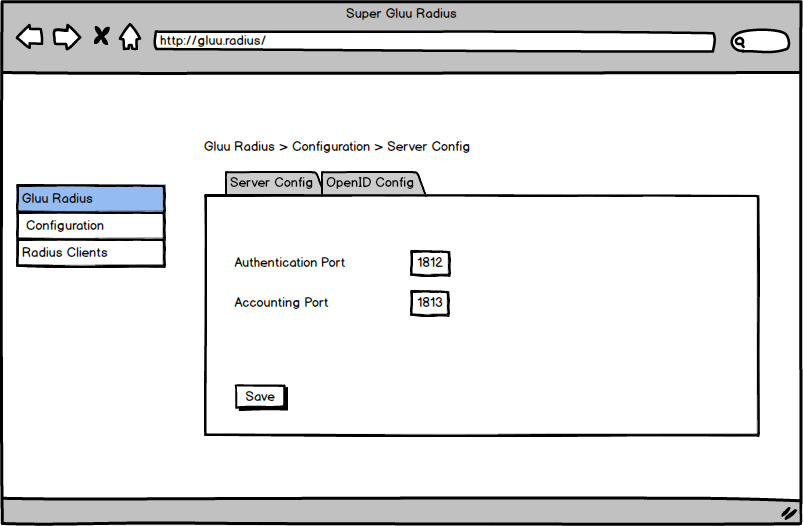Open Configuration in the sidebar menu

pyautogui.click(x=91, y=226)
